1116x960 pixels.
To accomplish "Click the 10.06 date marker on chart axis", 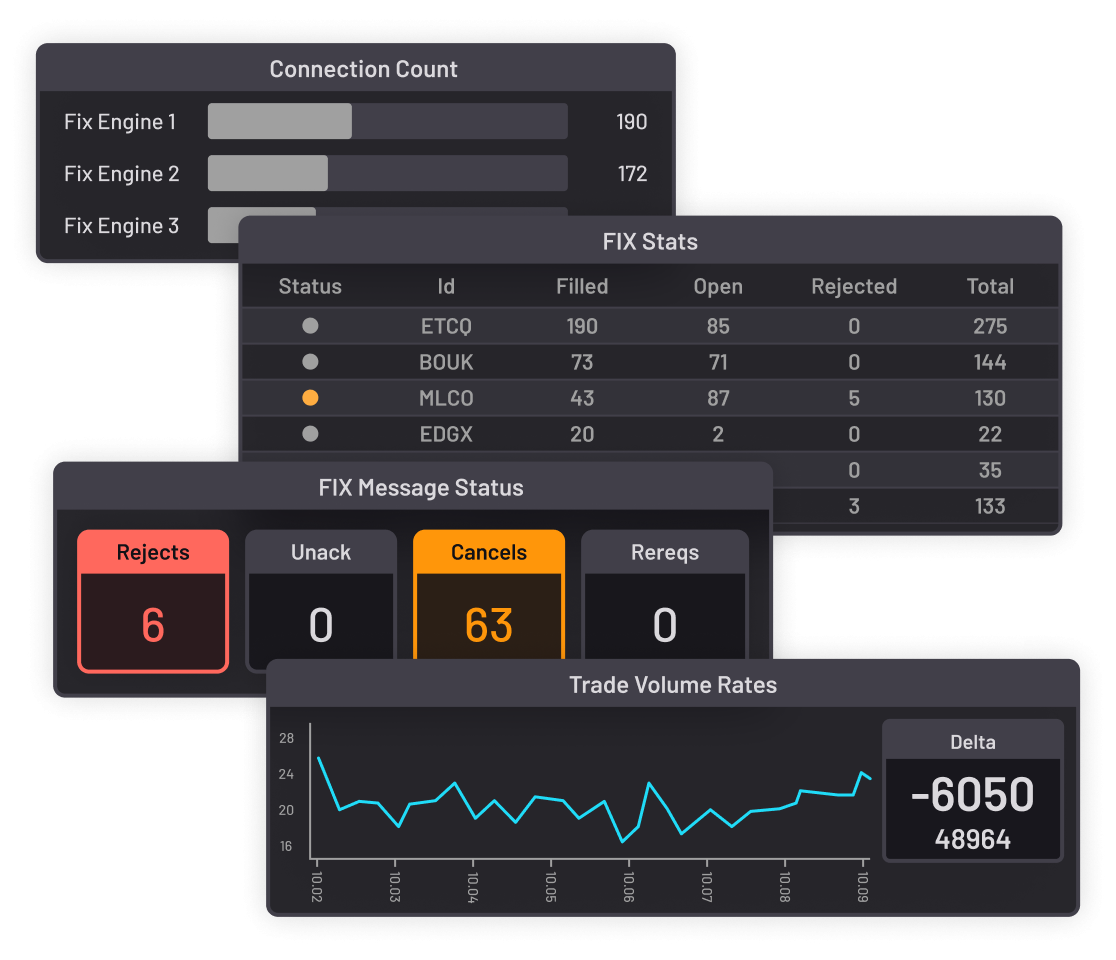I will [x=629, y=884].
